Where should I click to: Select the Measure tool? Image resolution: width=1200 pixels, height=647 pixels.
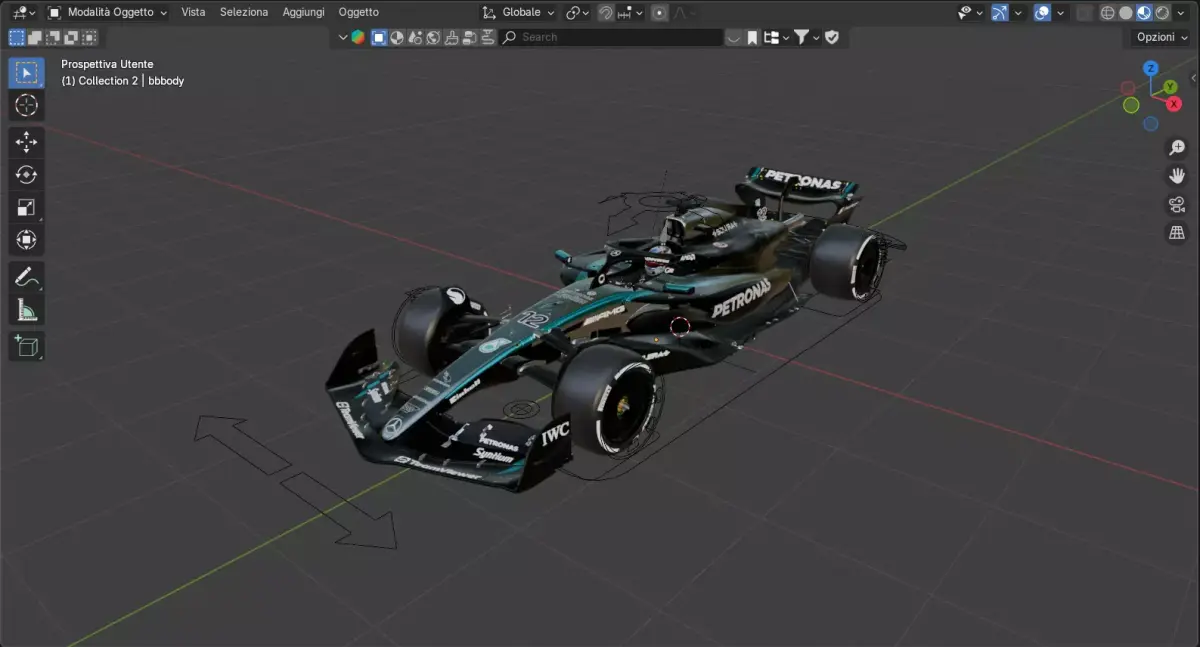click(26, 310)
